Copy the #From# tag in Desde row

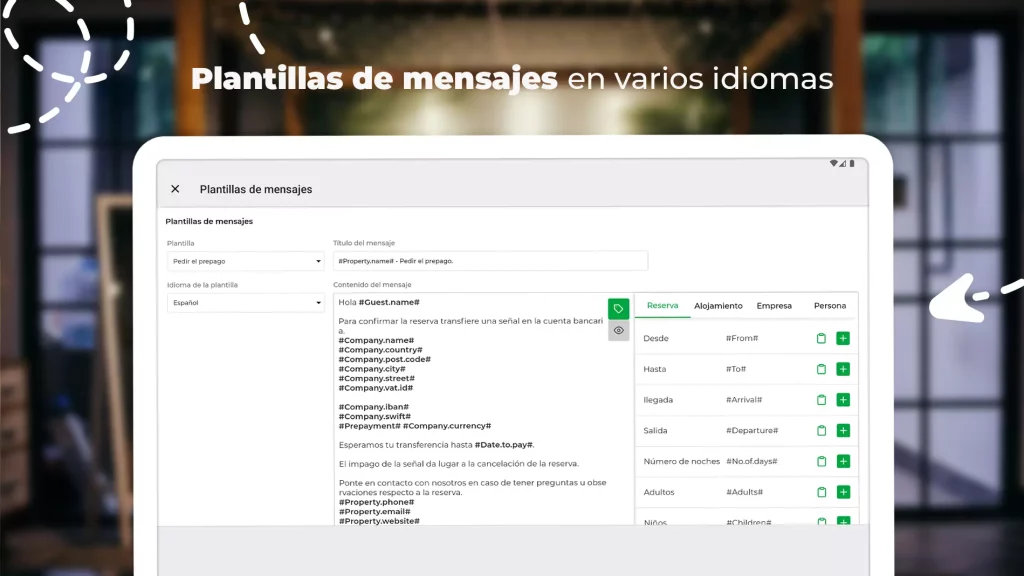coord(821,339)
